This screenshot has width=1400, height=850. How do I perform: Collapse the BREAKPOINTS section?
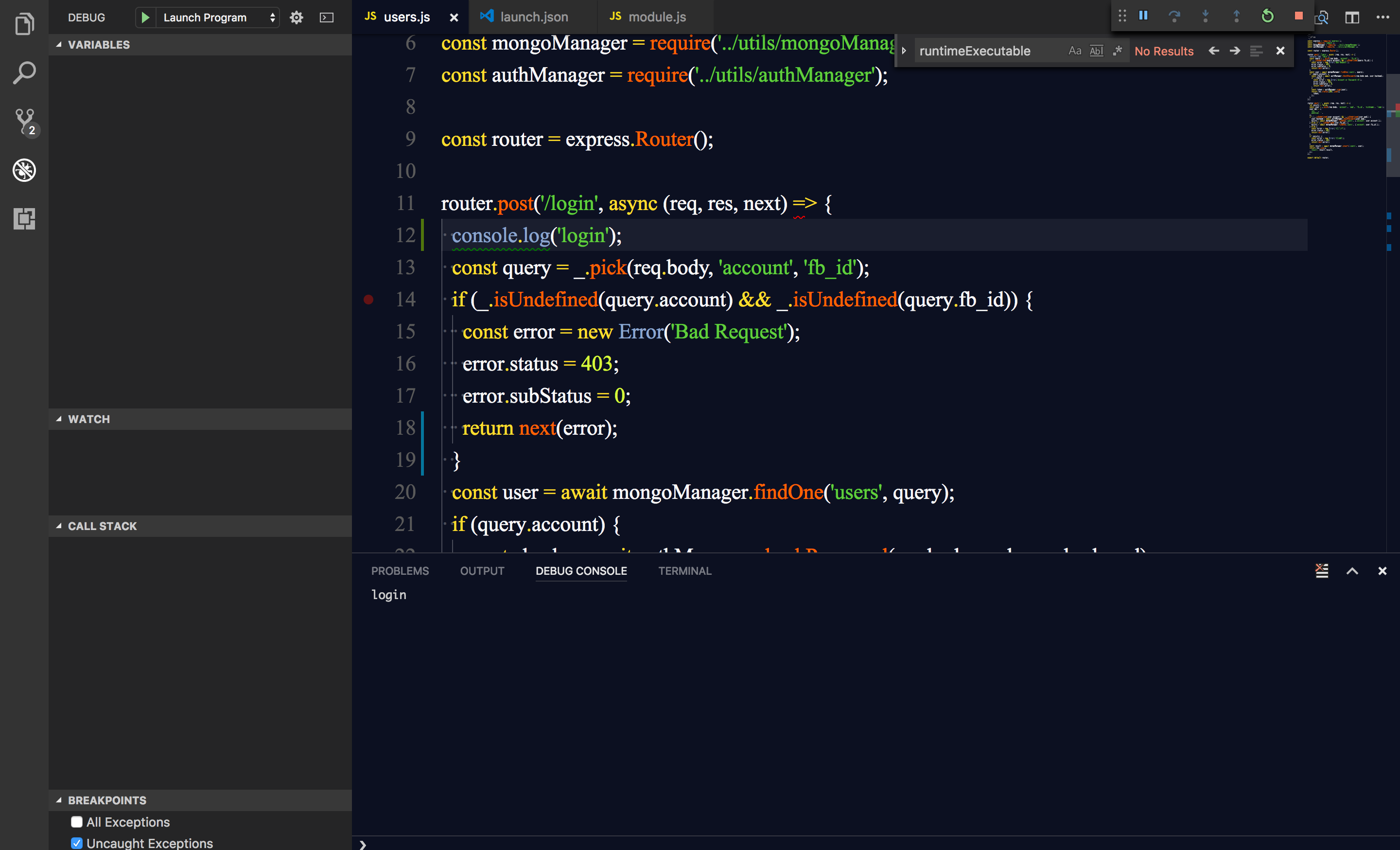click(200, 800)
